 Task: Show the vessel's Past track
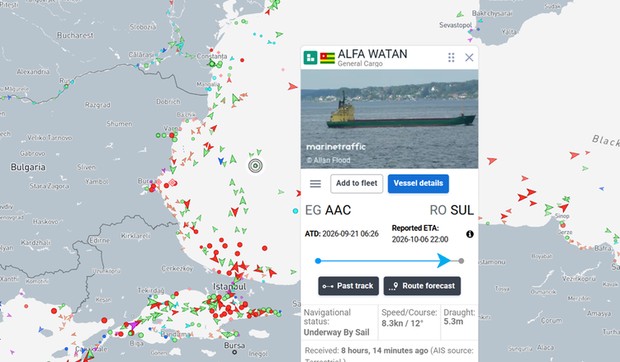pyautogui.click(x=348, y=286)
